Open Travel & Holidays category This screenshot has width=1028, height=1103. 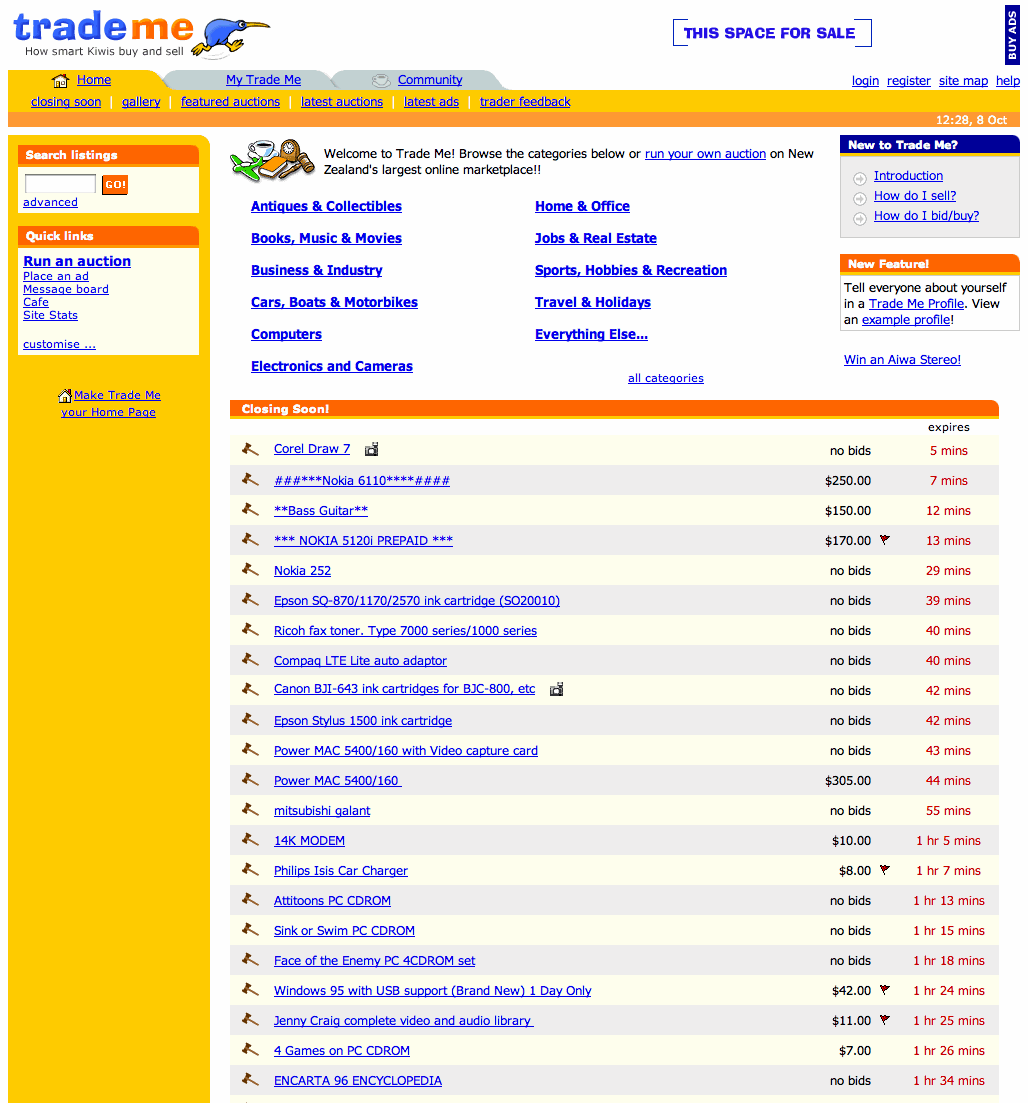[x=592, y=302]
